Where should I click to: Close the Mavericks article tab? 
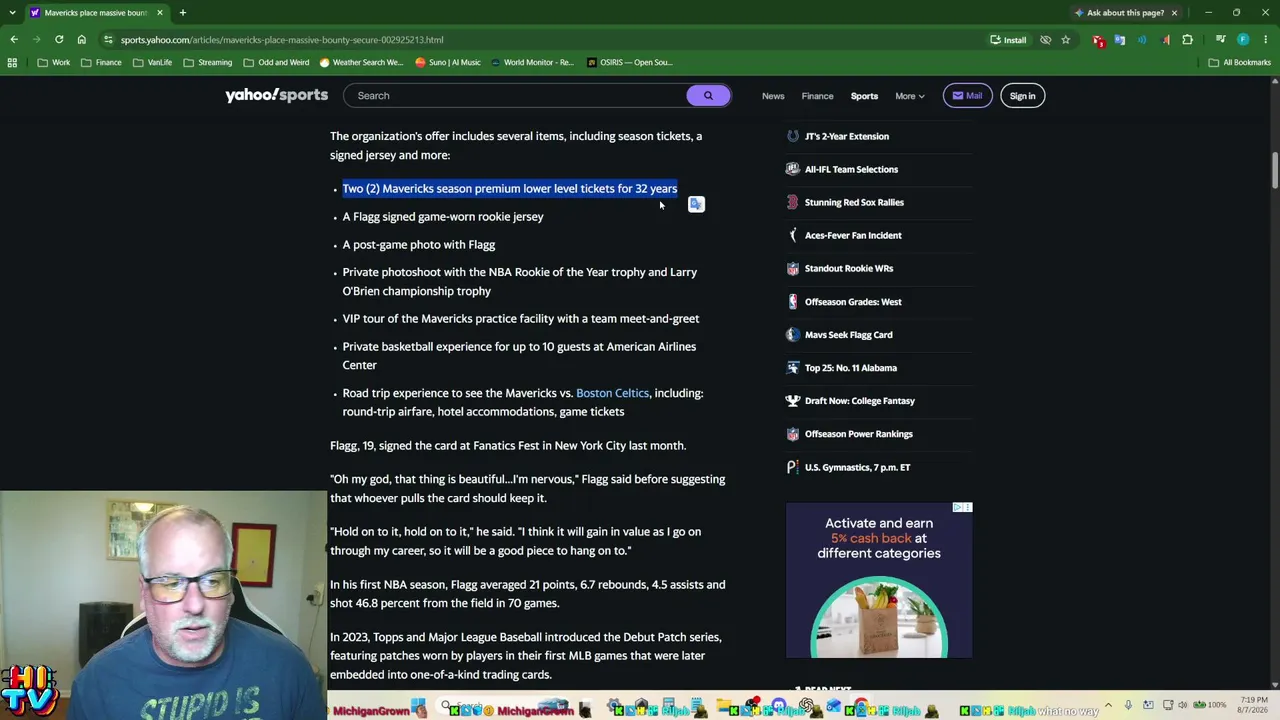[x=159, y=13]
